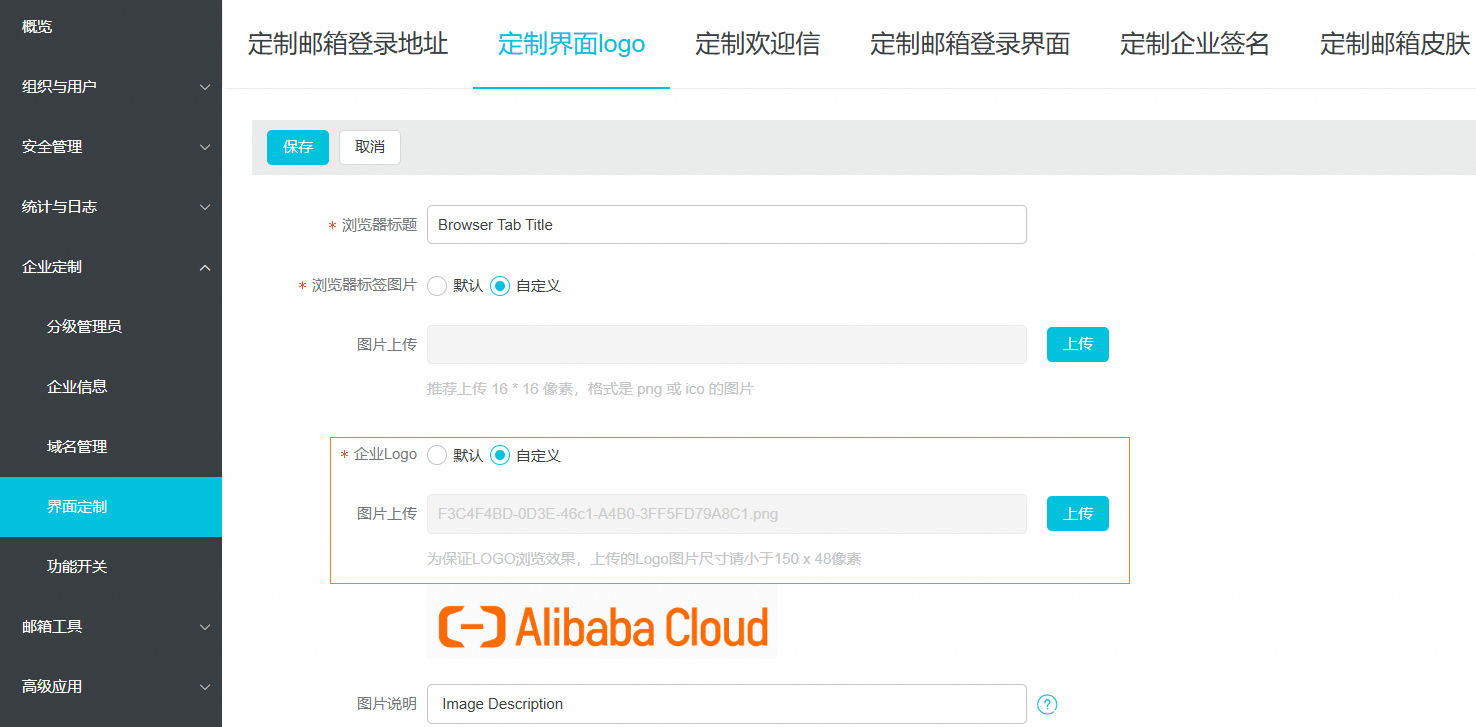The height and width of the screenshot is (727, 1476).
Task: Expand the 统计与日志 sidebar menu
Action: (x=111, y=207)
